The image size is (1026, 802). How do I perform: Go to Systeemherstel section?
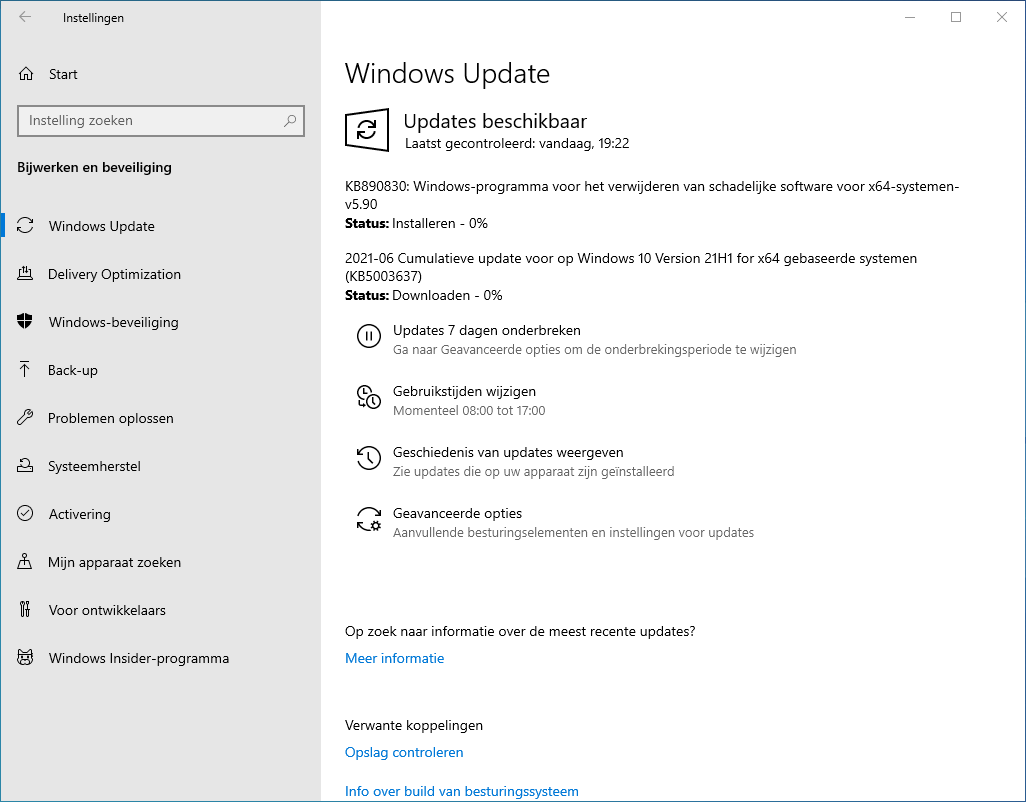click(94, 466)
